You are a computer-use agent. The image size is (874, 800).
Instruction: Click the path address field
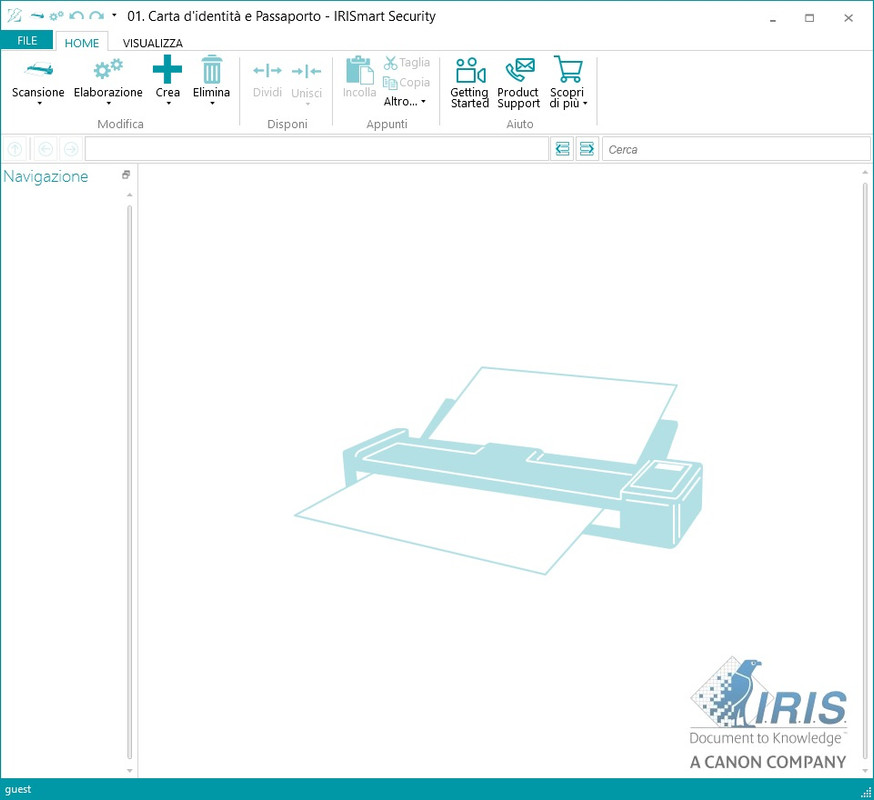(x=317, y=149)
